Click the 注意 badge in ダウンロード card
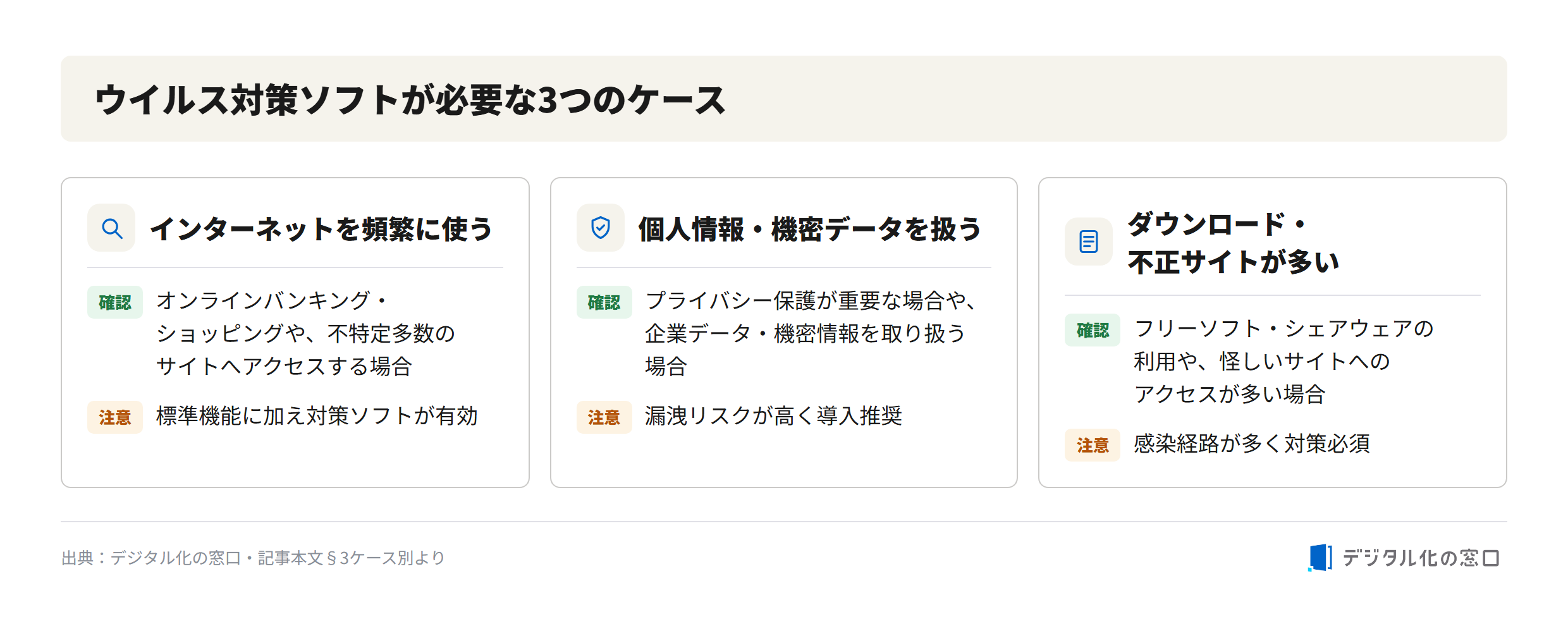The width and height of the screenshot is (1568, 631). [x=1093, y=445]
